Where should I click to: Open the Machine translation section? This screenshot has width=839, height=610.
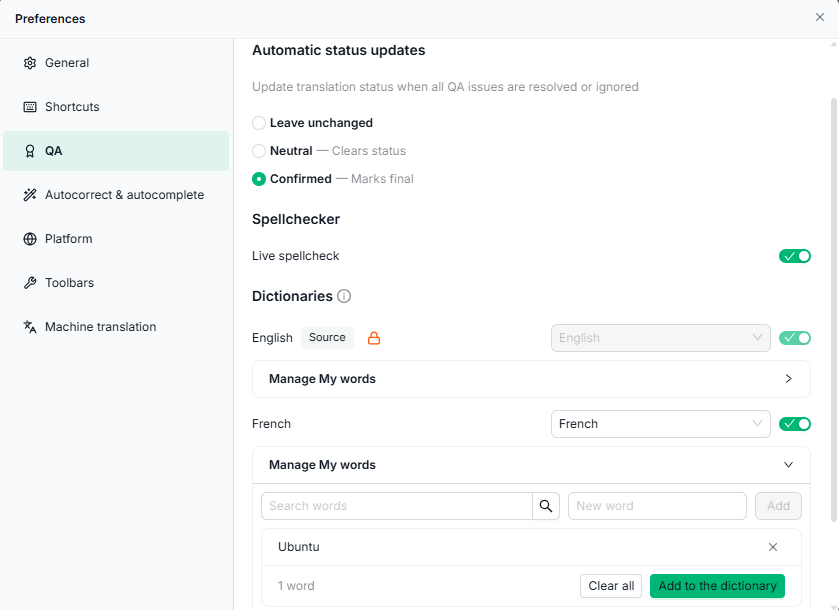pos(116,326)
